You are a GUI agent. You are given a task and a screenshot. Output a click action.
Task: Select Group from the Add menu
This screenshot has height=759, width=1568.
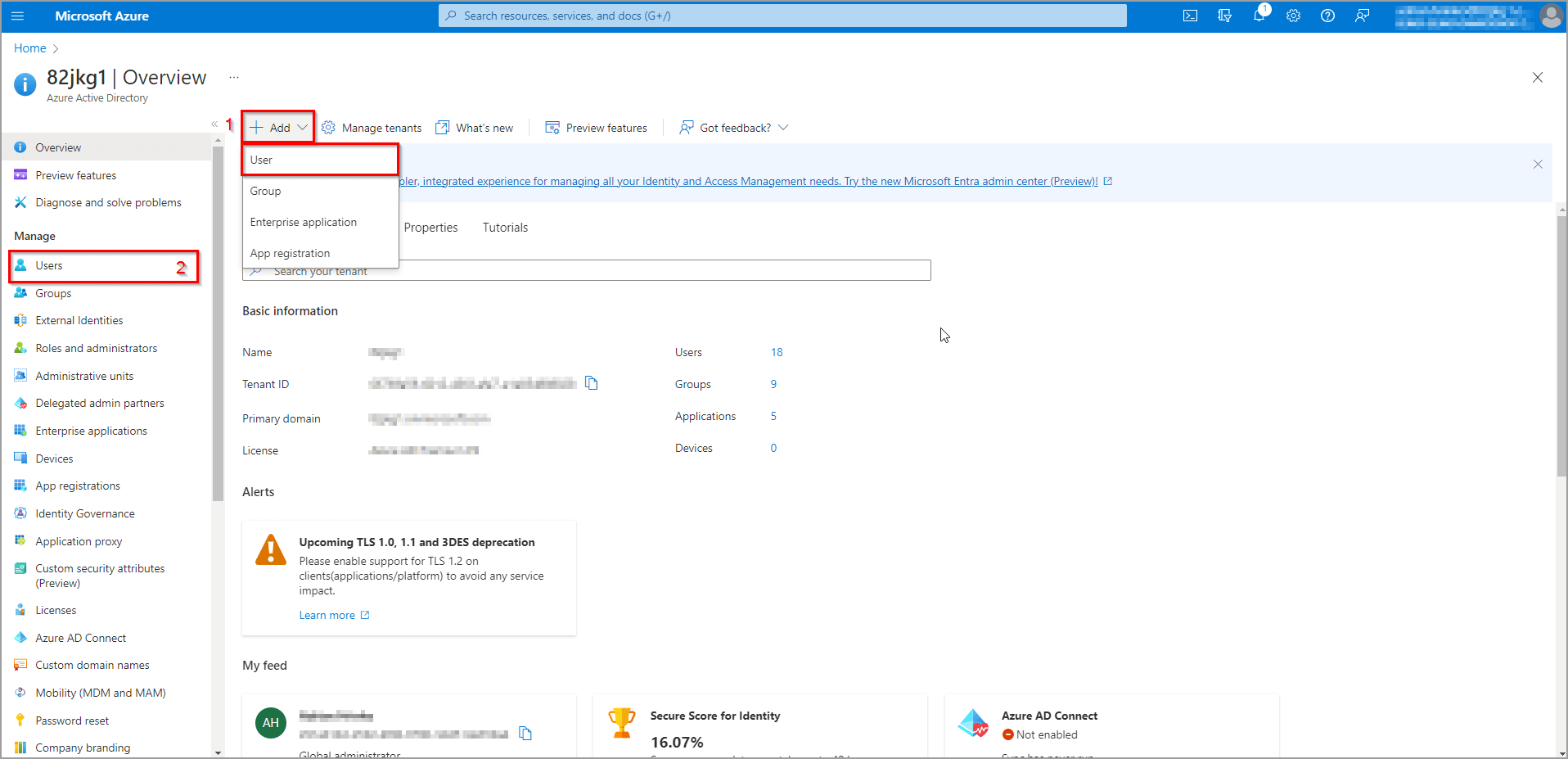pyautogui.click(x=320, y=191)
